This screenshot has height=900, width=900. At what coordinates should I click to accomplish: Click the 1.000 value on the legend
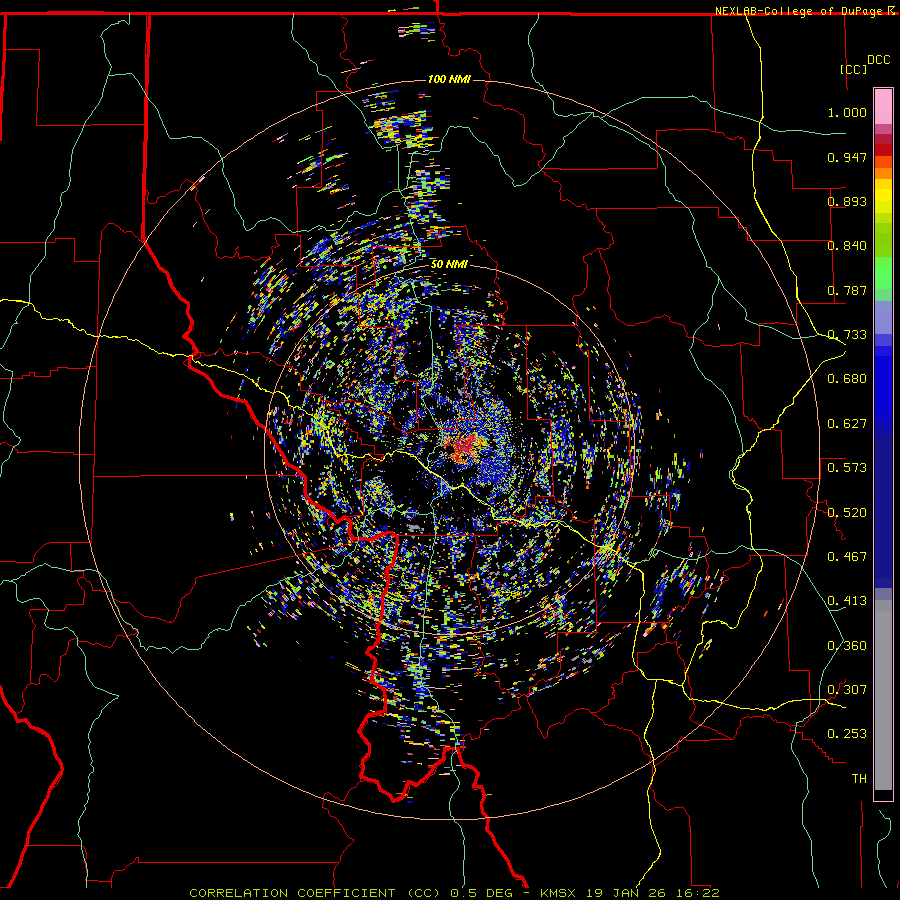847,112
